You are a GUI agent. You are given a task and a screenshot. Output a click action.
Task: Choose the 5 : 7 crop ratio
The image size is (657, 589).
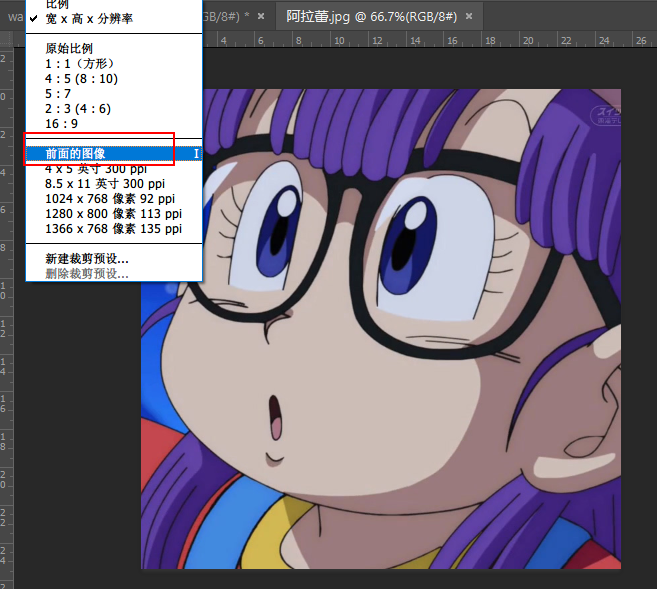(58, 93)
